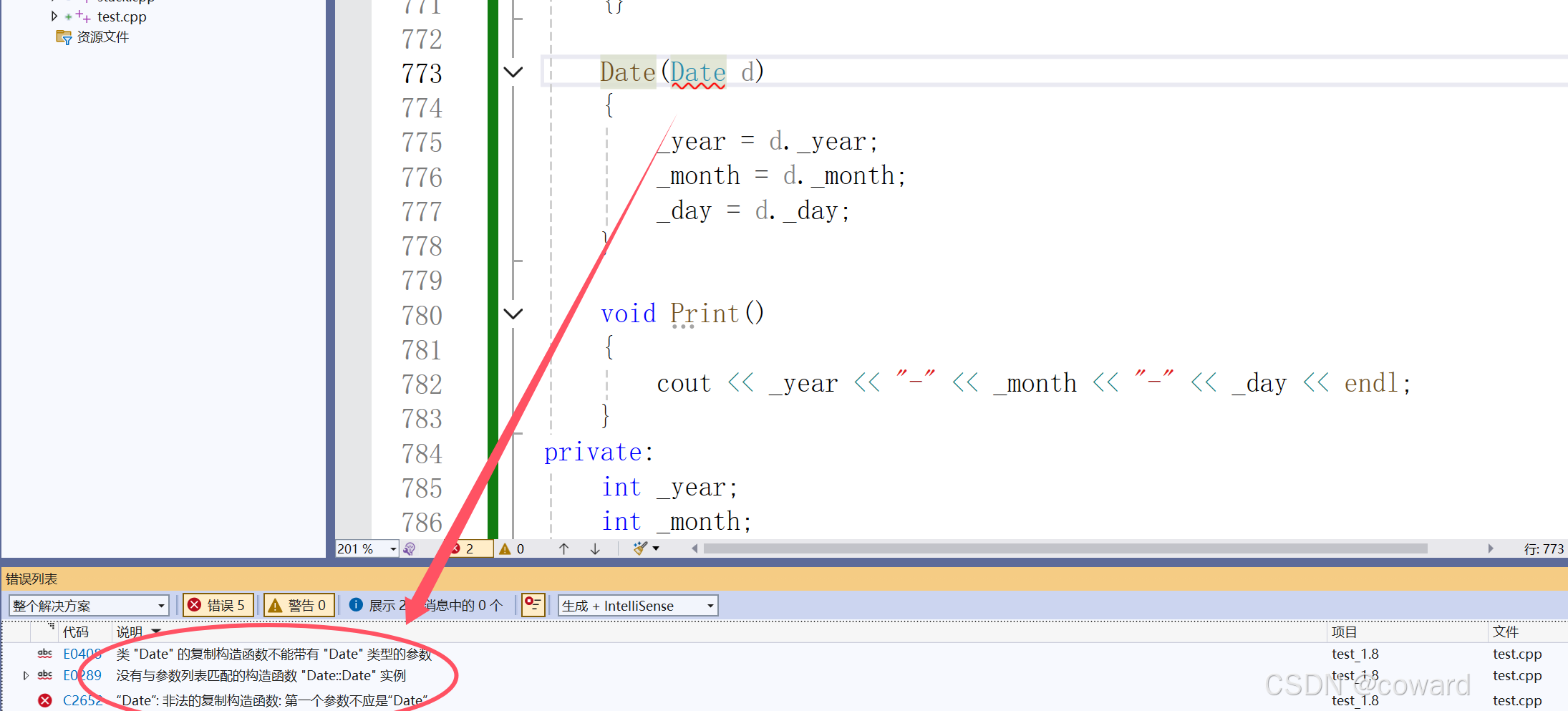
Task: Click the E0289 IntelliSense abc icon
Action: tap(45, 675)
